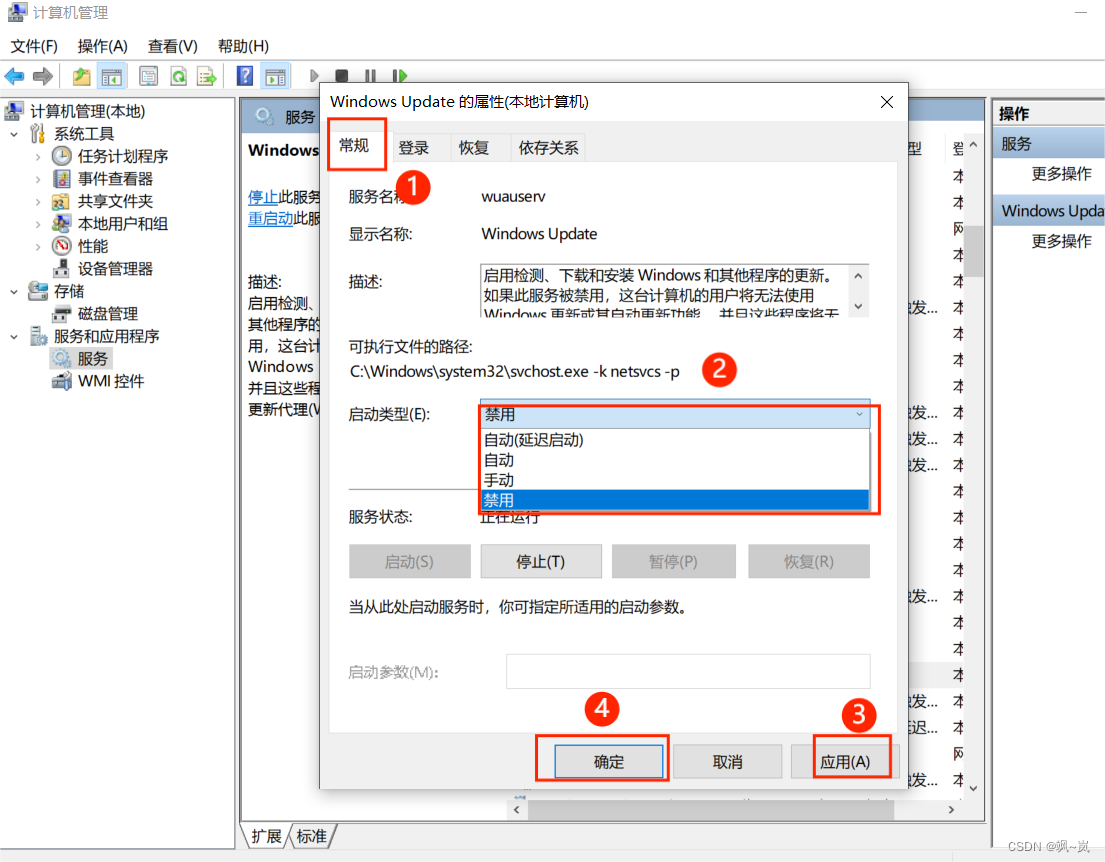The width and height of the screenshot is (1105, 862).
Task: Click 更多操作 under 服务 in actions pane
Action: click(1061, 173)
